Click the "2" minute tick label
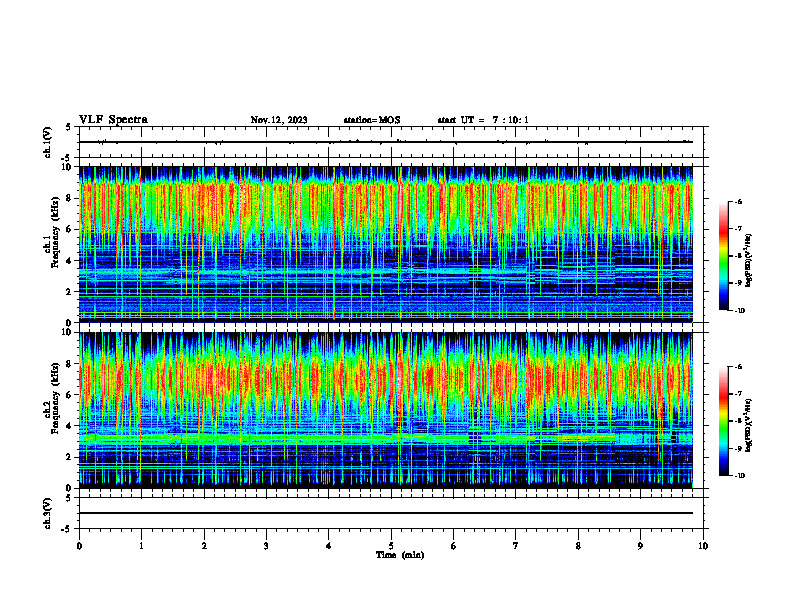The image size is (792, 612). click(x=204, y=546)
